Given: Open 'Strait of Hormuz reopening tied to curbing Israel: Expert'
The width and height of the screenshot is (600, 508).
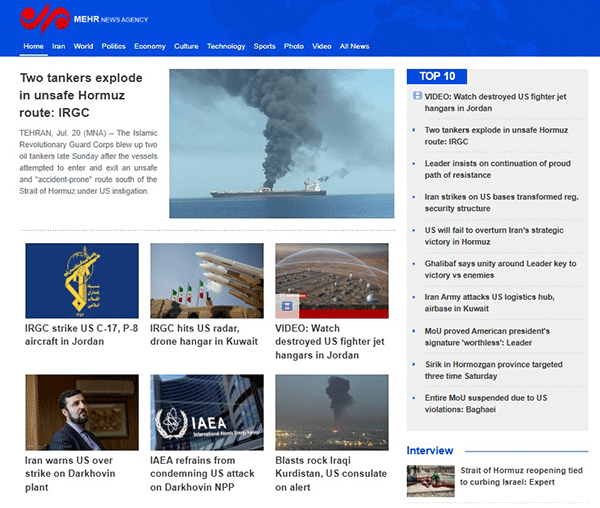Looking at the screenshot, I should point(521,476).
